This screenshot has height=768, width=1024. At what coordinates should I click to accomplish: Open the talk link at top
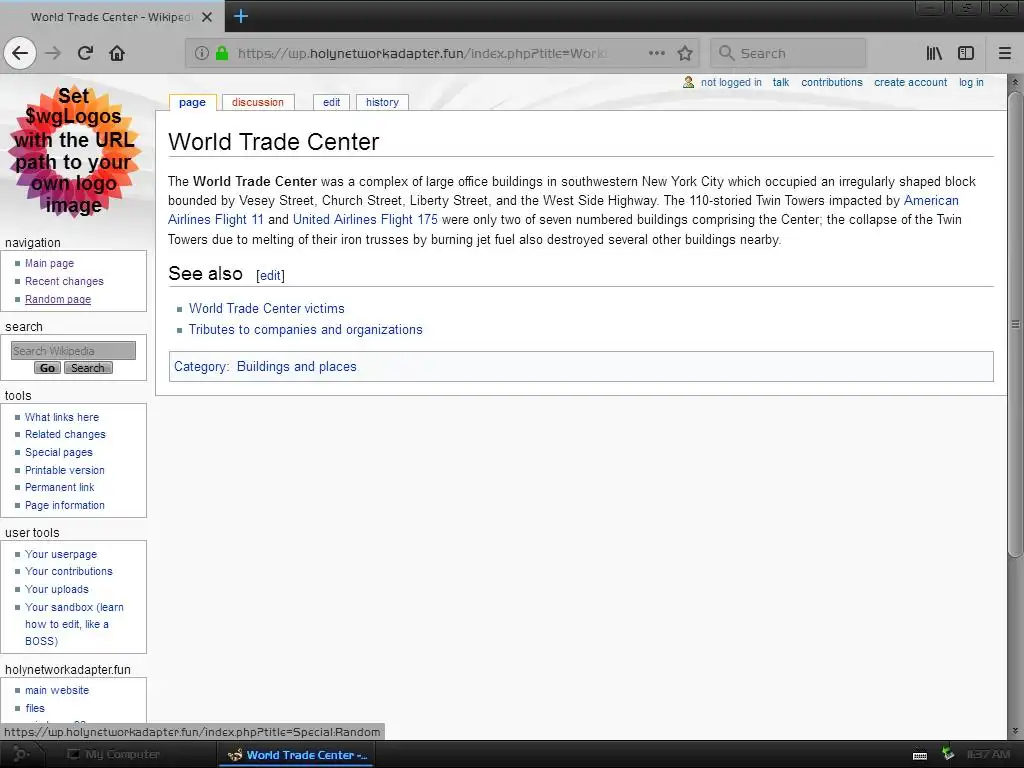click(780, 82)
